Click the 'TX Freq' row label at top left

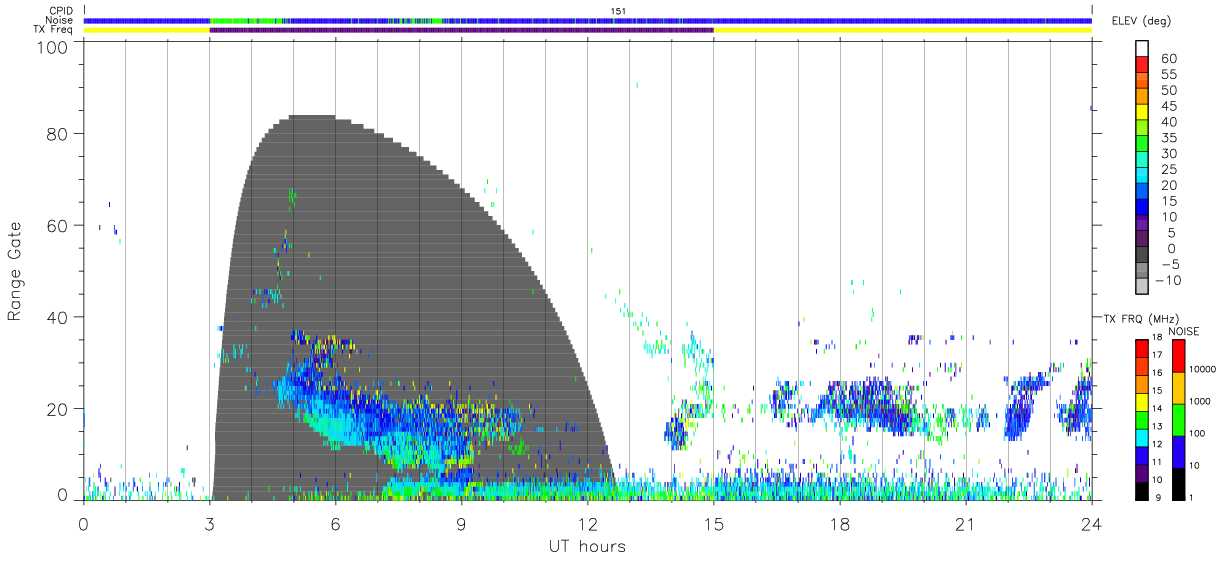coord(54,30)
